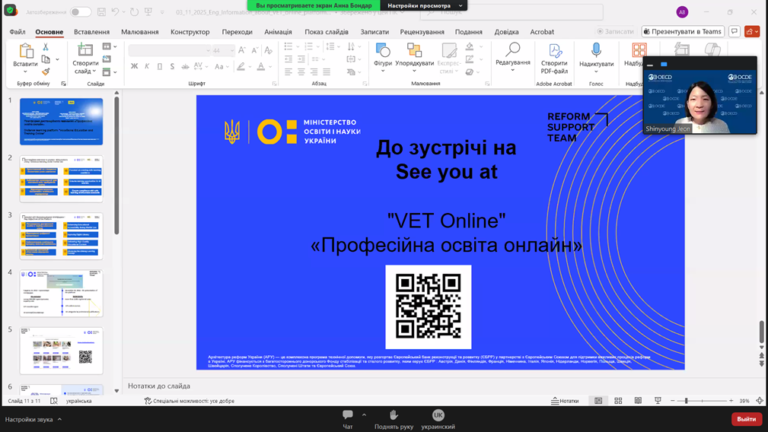Toggle underline formatting button
The image size is (768, 432).
pos(159,66)
